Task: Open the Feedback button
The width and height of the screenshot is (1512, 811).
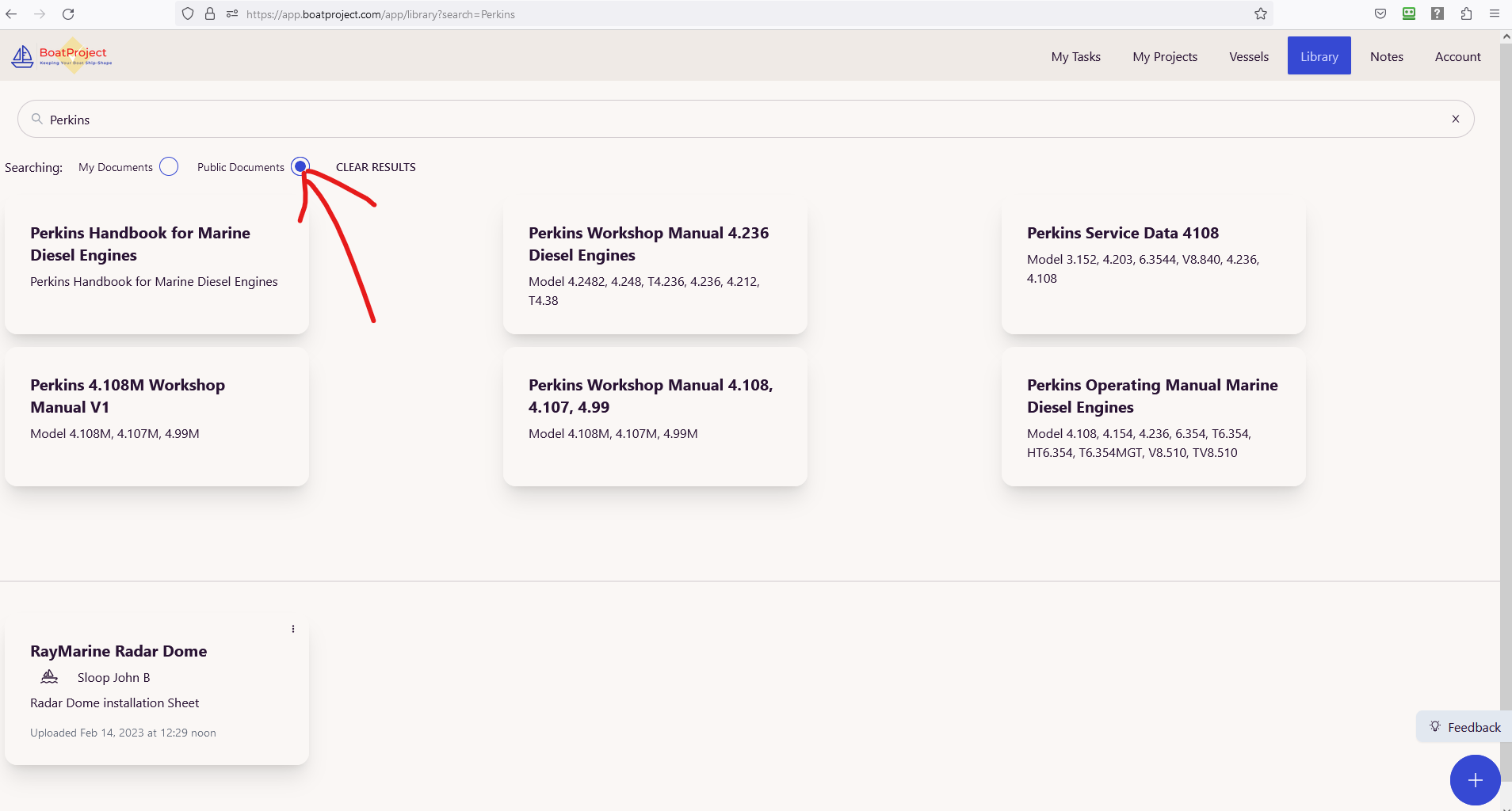Action: [1464, 727]
